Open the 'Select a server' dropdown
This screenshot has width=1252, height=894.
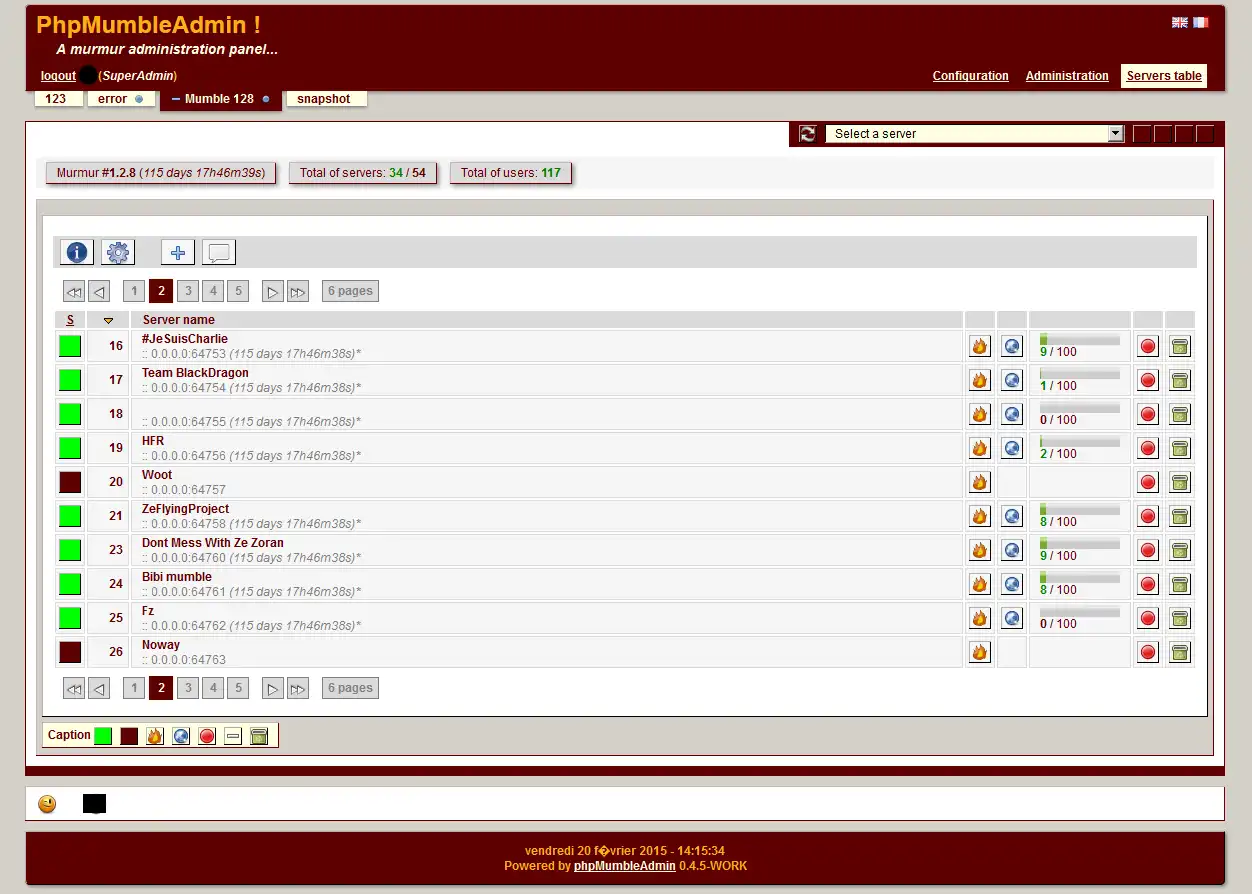coord(975,134)
